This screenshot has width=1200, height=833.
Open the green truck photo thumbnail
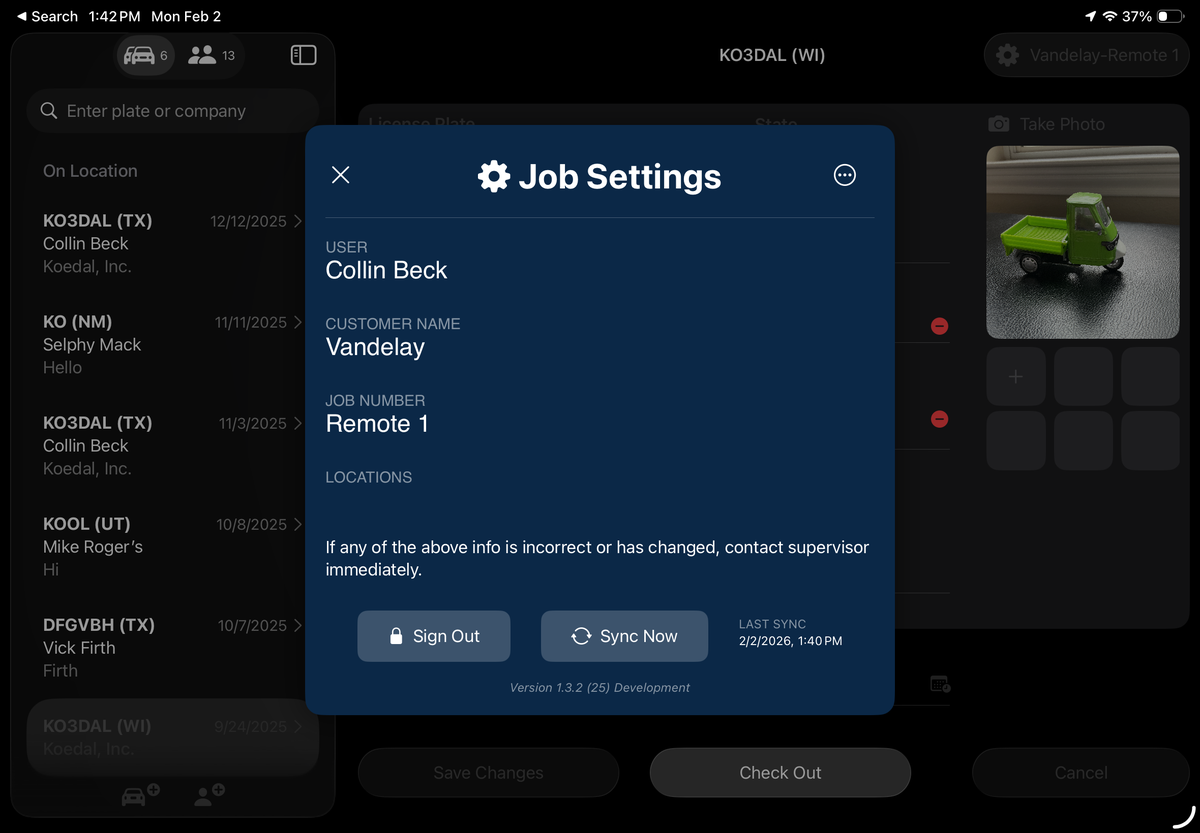pos(1083,243)
